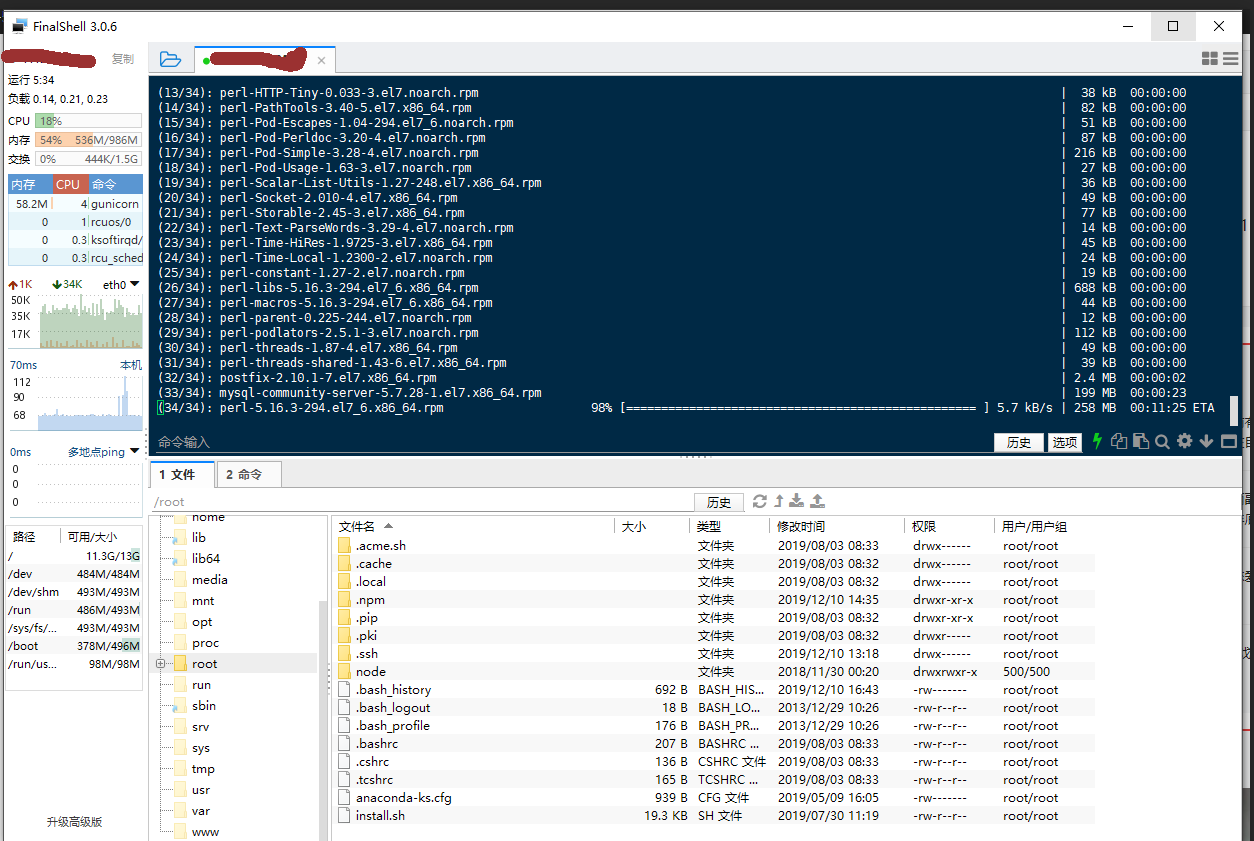Select the .ssh folder row
The image size is (1254, 841).
point(714,654)
